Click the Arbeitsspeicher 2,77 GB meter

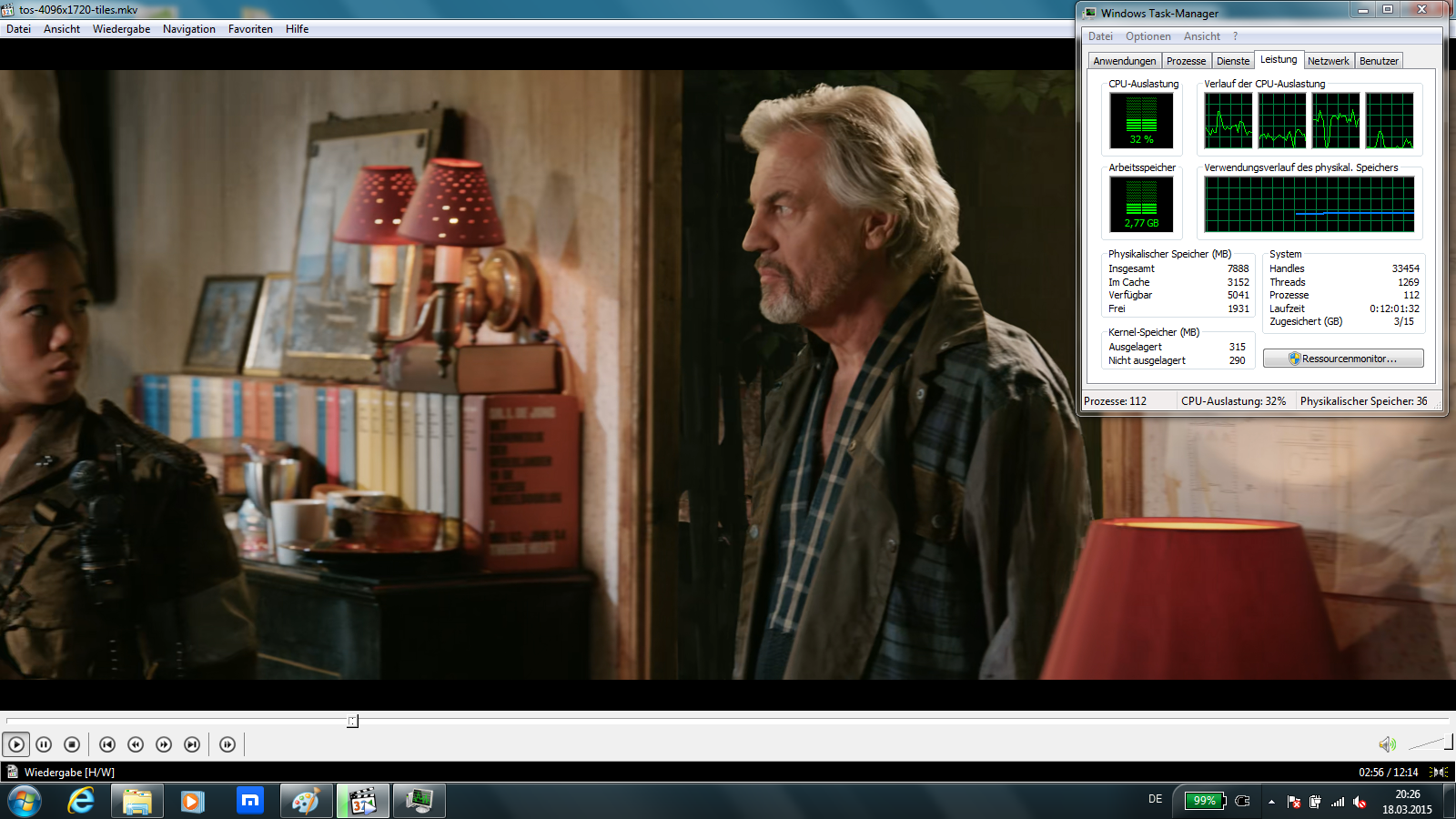click(x=1141, y=204)
